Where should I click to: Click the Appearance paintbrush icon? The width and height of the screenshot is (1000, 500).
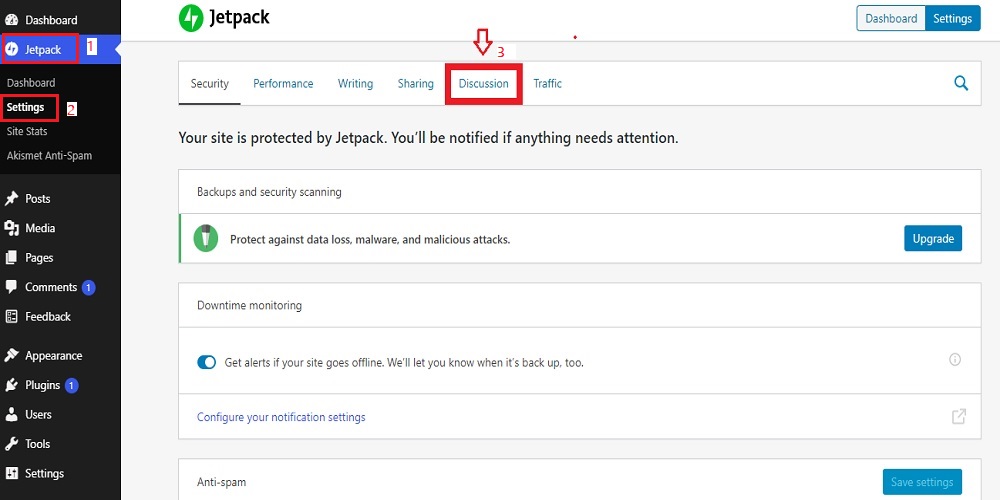12,356
